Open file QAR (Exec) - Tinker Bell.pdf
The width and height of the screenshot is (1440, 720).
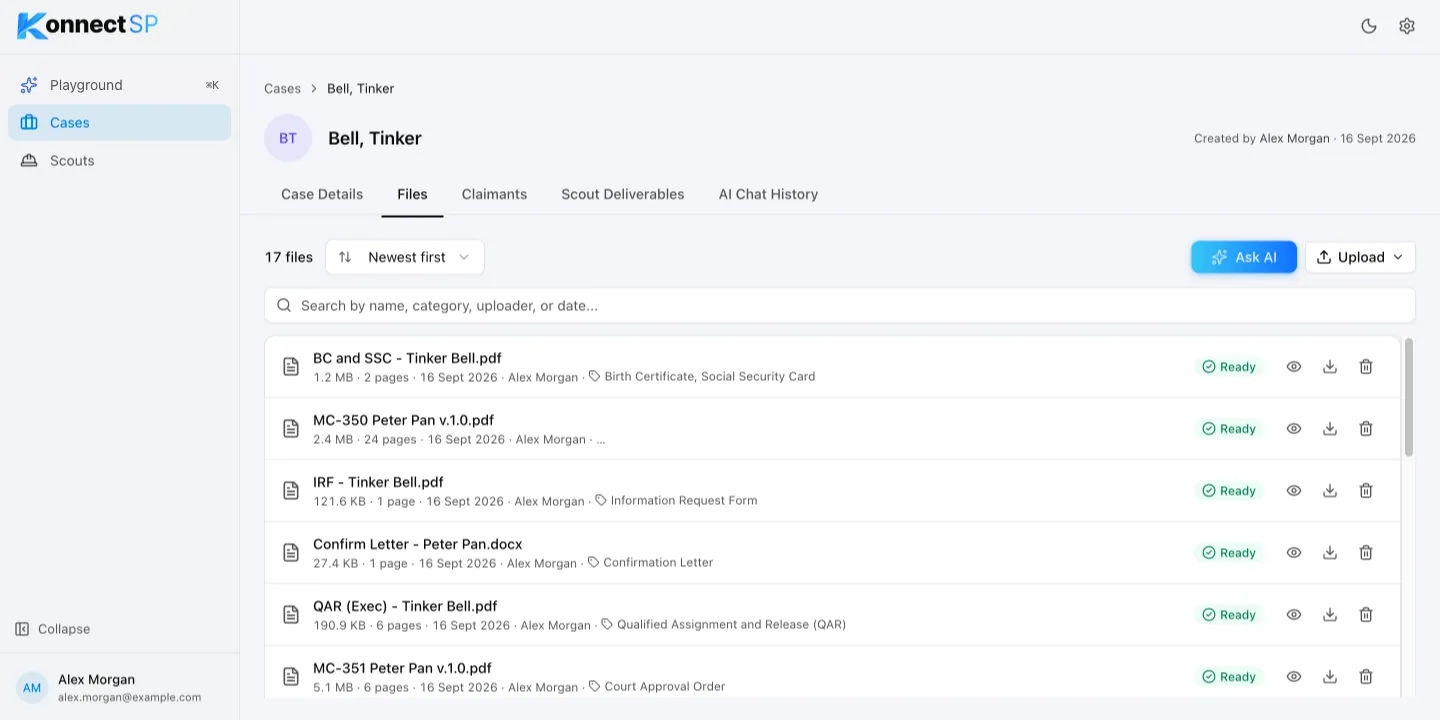pyautogui.click(x=405, y=606)
